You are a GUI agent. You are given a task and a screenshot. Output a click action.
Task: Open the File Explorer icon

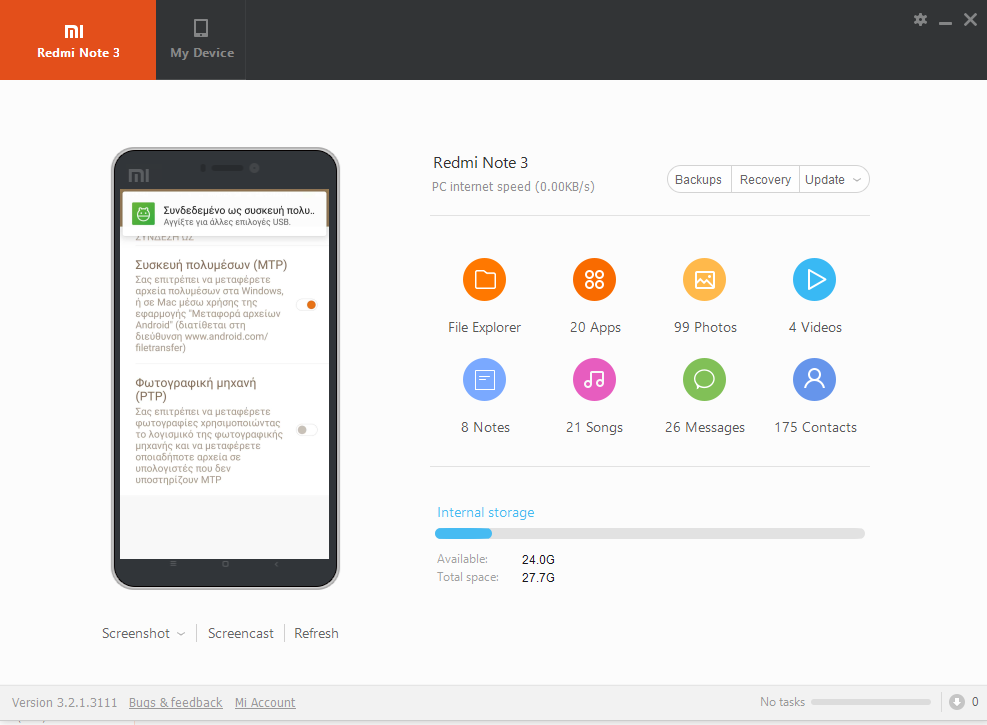pyautogui.click(x=484, y=279)
